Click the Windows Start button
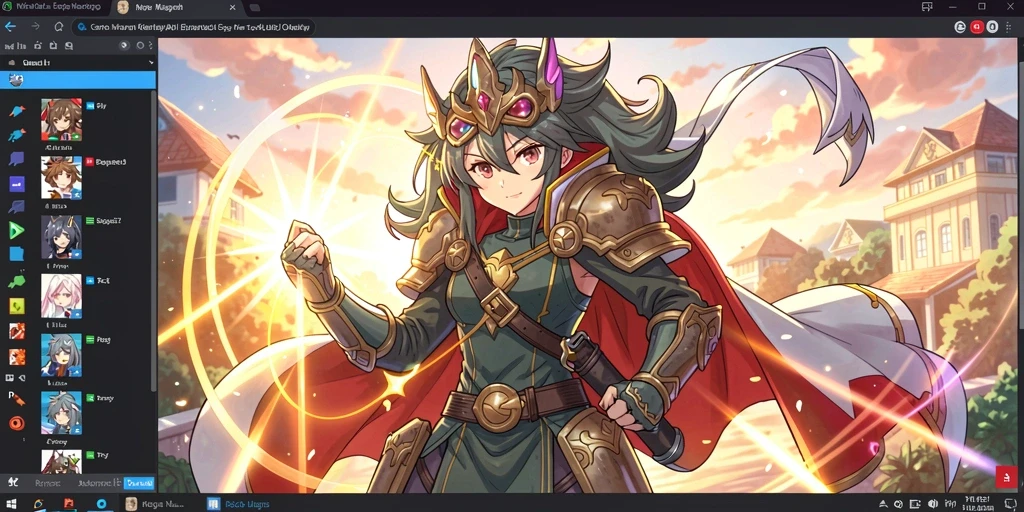The width and height of the screenshot is (1024, 512). [9, 504]
